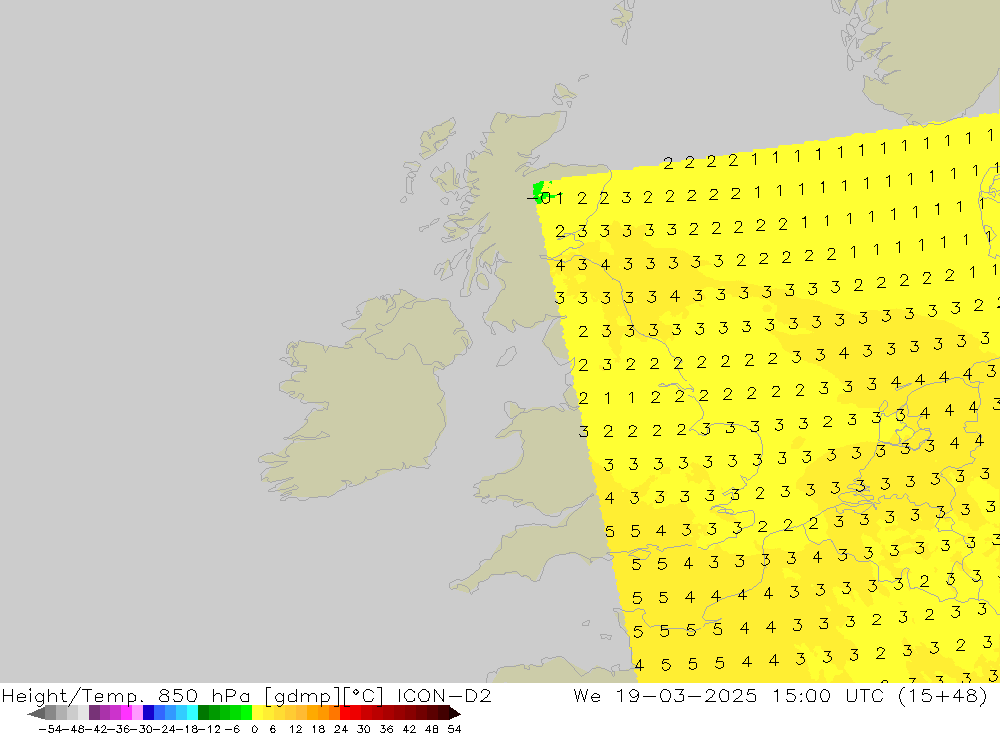Viewport: 1000px width, 733px height.
Task: Click the '[gdmp][°C]' units label
Action: pyautogui.click(x=324, y=696)
